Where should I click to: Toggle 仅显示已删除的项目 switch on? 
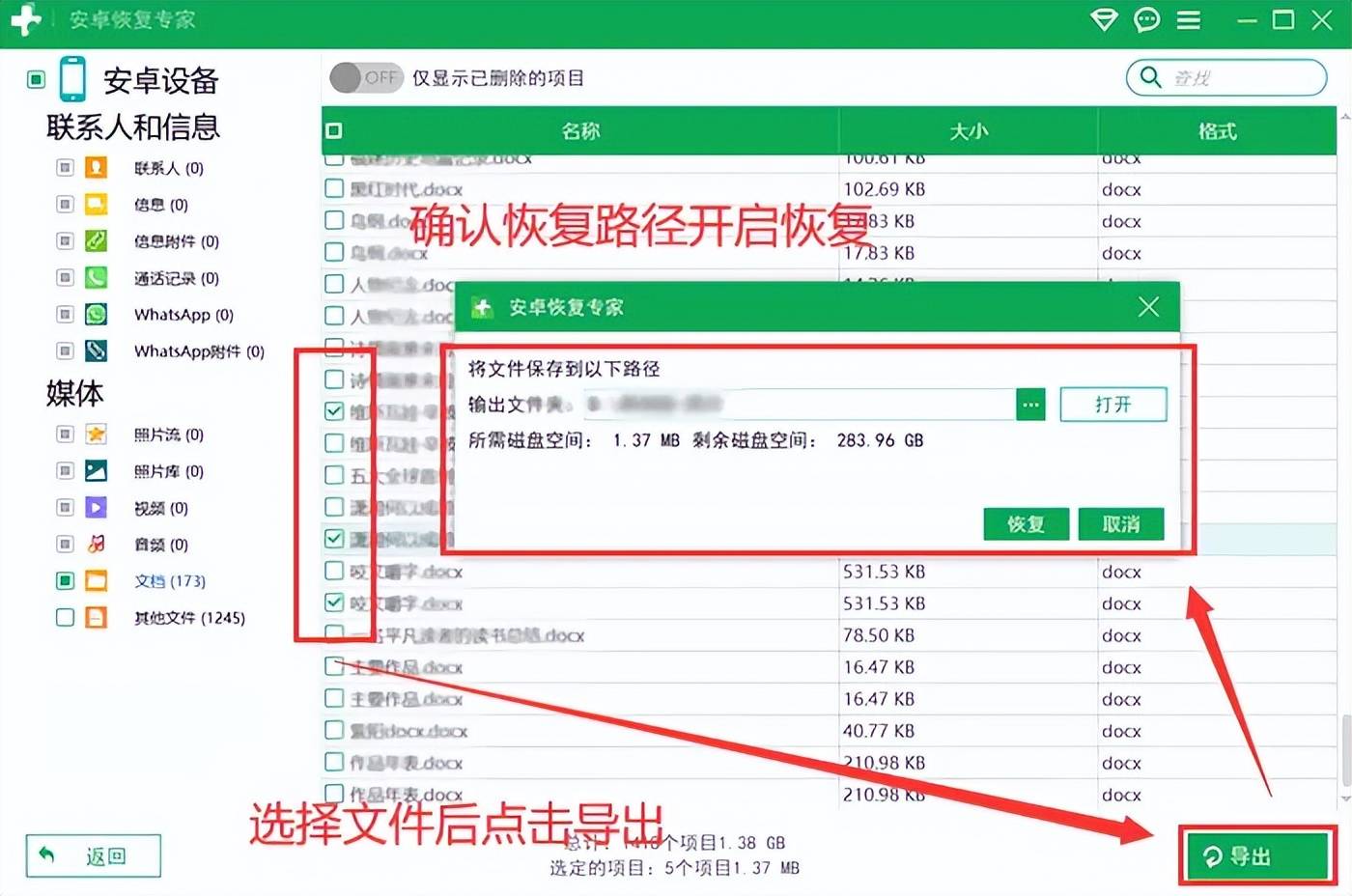point(367,78)
